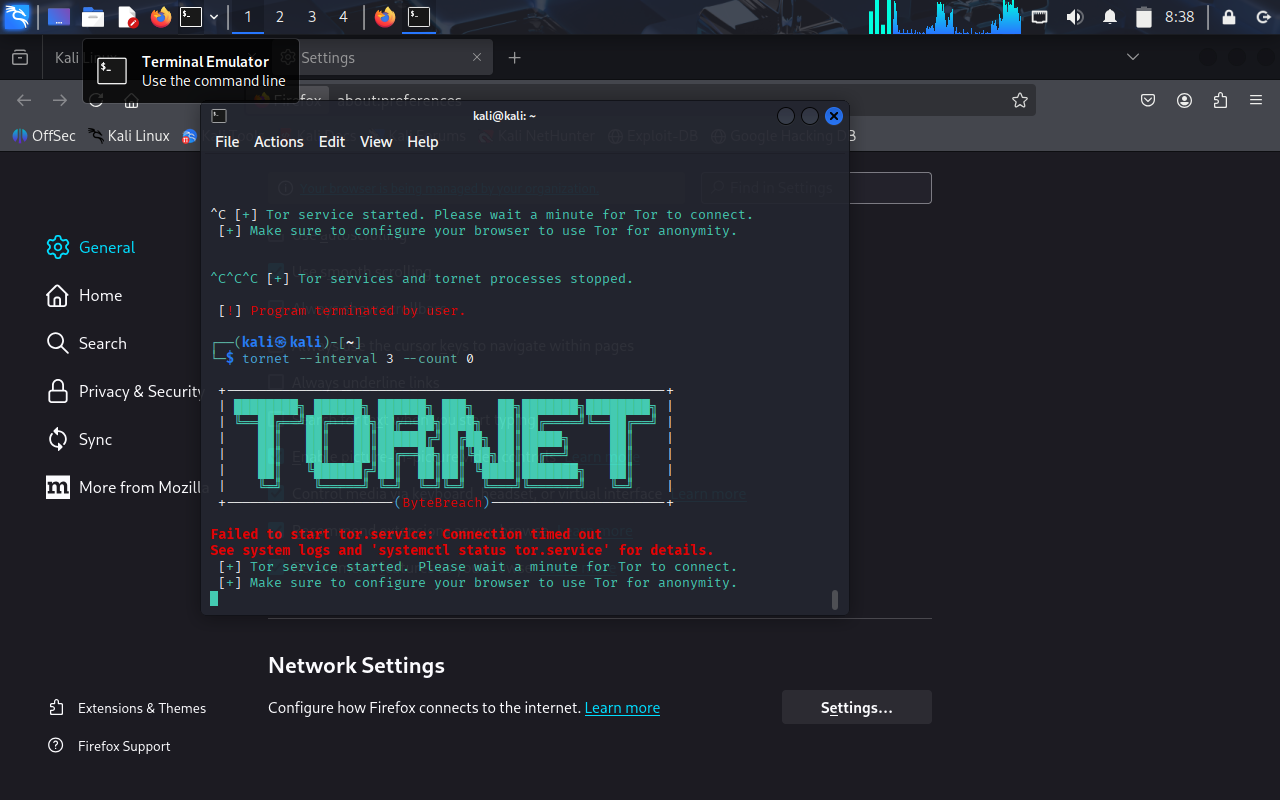Save the page to Pocket

pos(1147,100)
